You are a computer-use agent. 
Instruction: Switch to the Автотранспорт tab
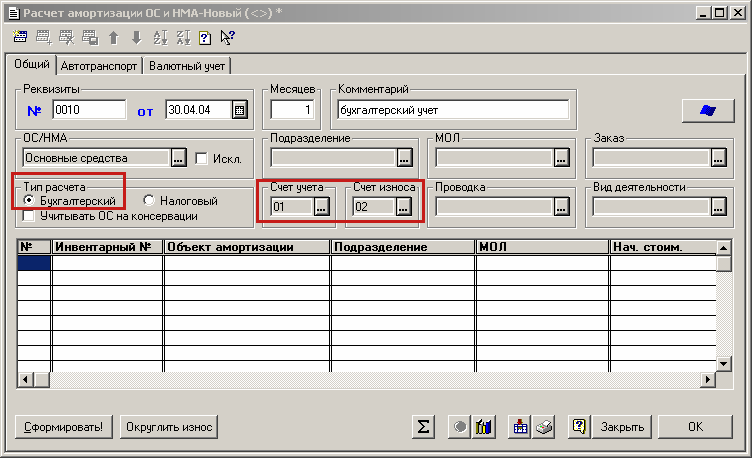tap(99, 66)
